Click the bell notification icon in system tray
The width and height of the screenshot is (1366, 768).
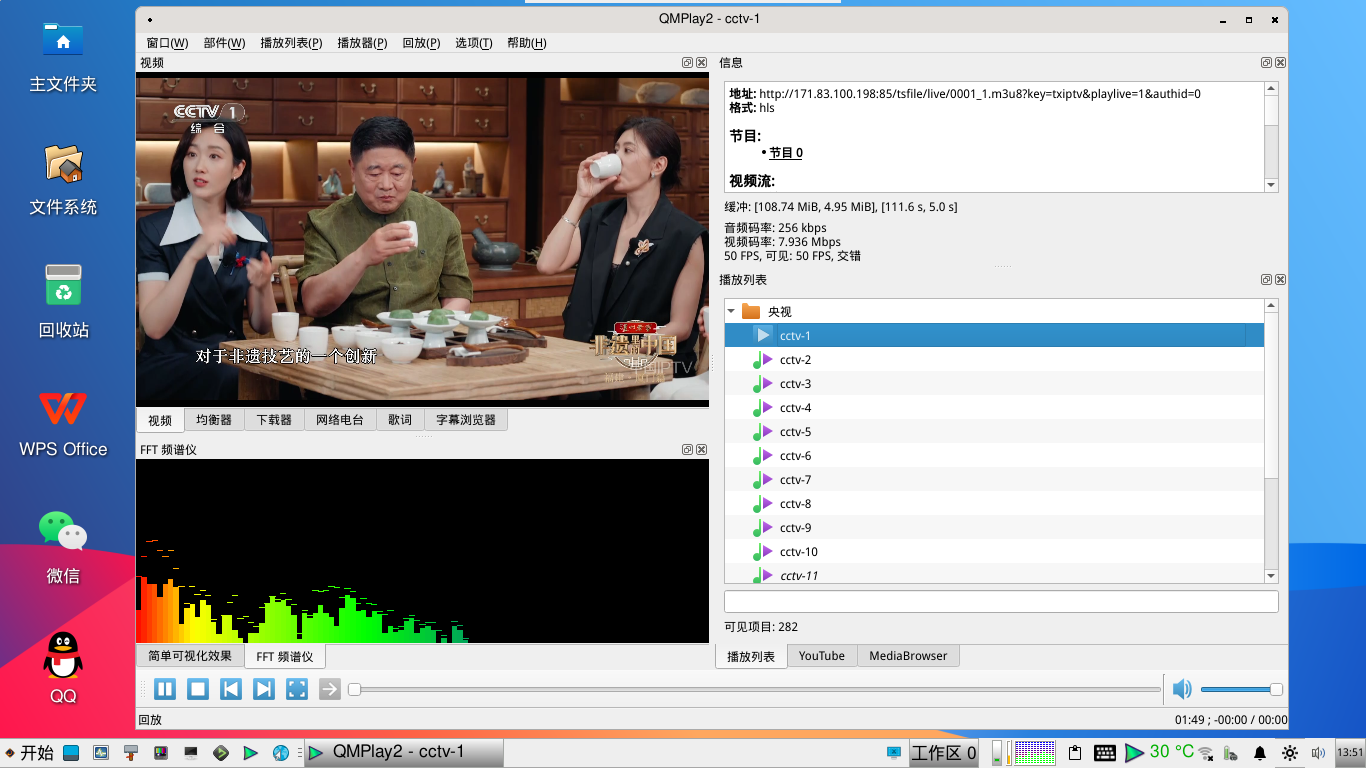[1258, 752]
